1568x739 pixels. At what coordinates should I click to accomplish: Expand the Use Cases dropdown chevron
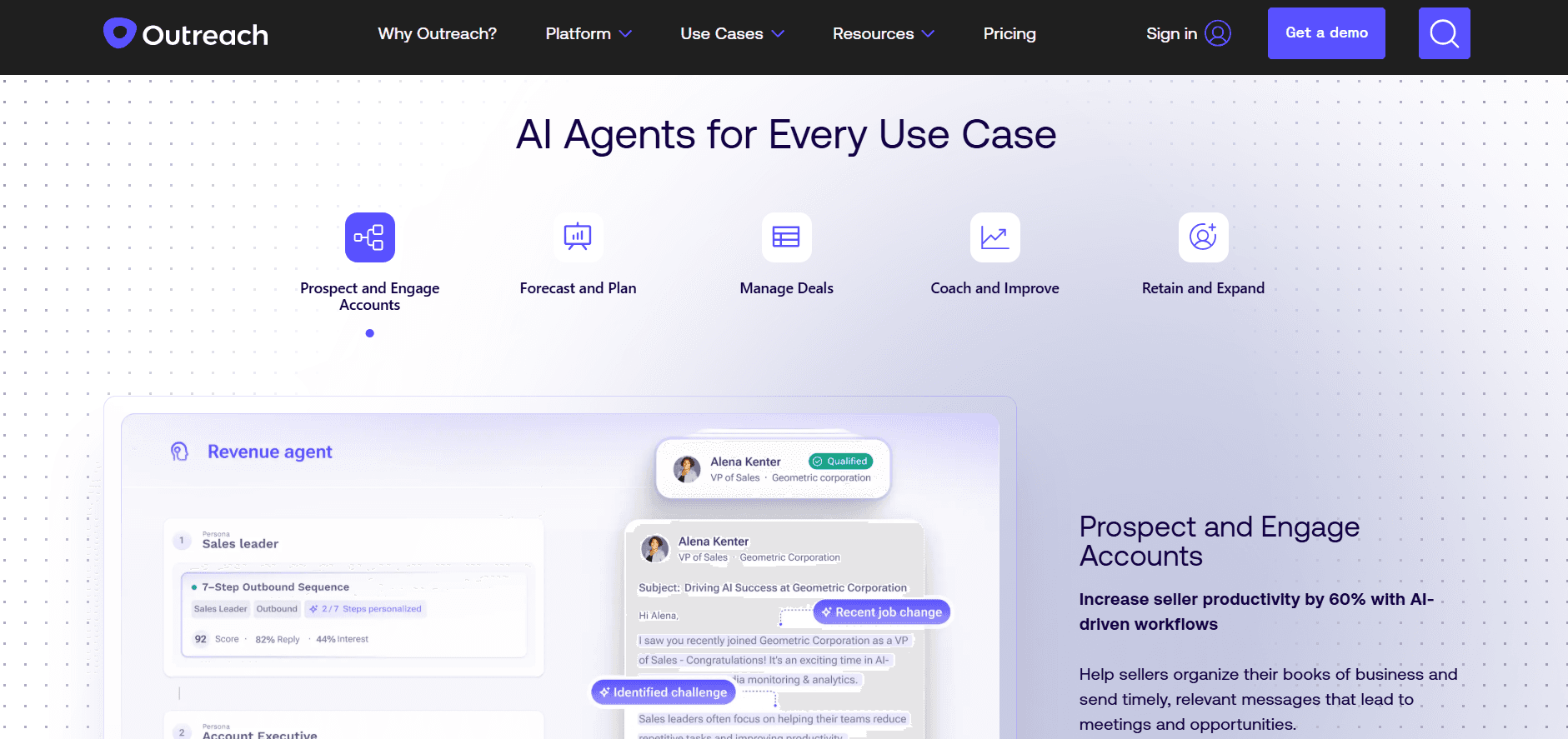(x=778, y=34)
